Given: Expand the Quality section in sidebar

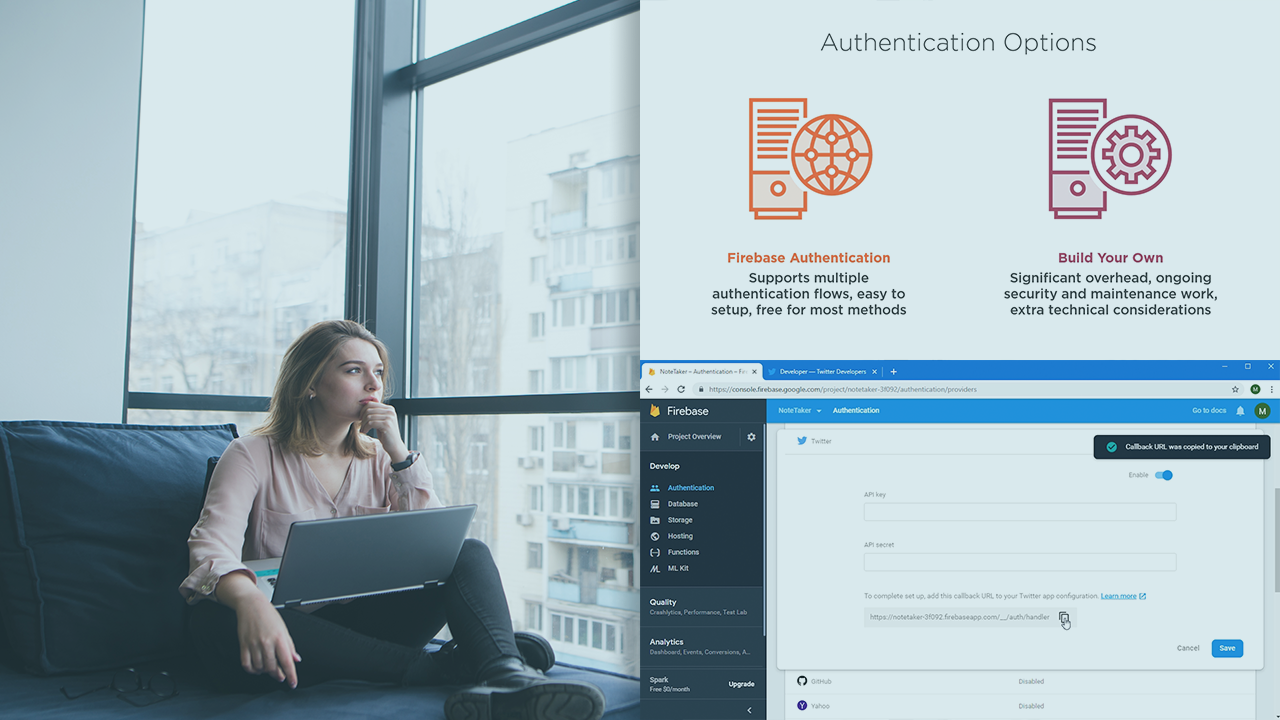Looking at the screenshot, I should click(701, 607).
